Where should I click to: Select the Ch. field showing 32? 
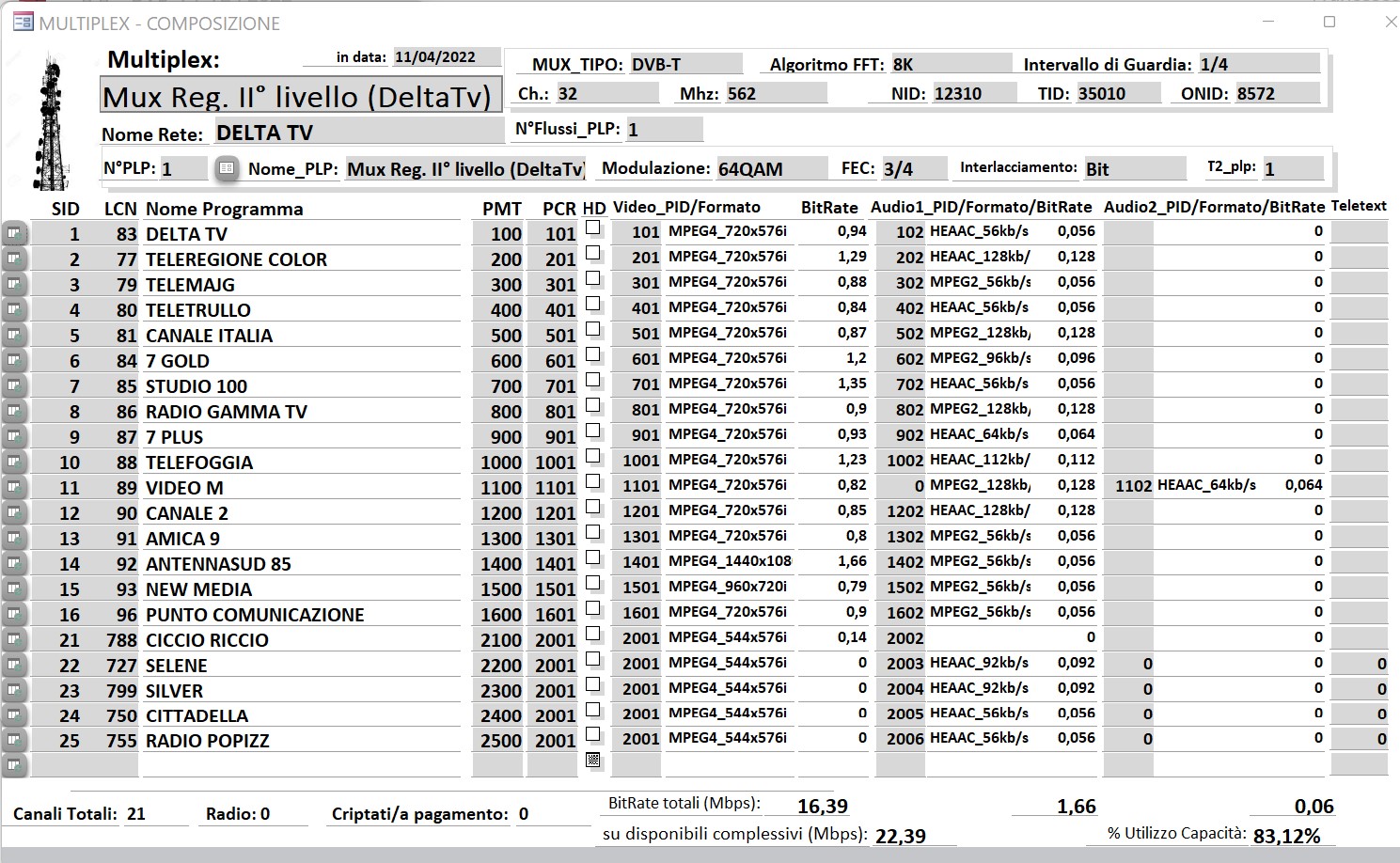click(606, 93)
